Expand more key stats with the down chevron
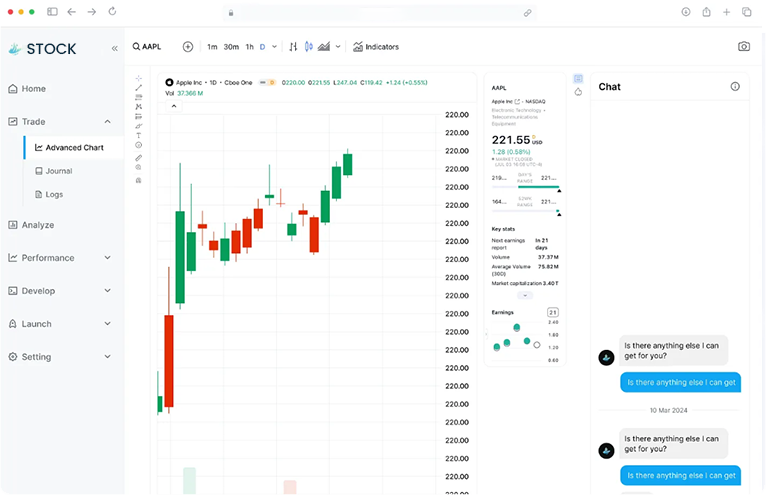Screen dimensions: 766x495 525,295
